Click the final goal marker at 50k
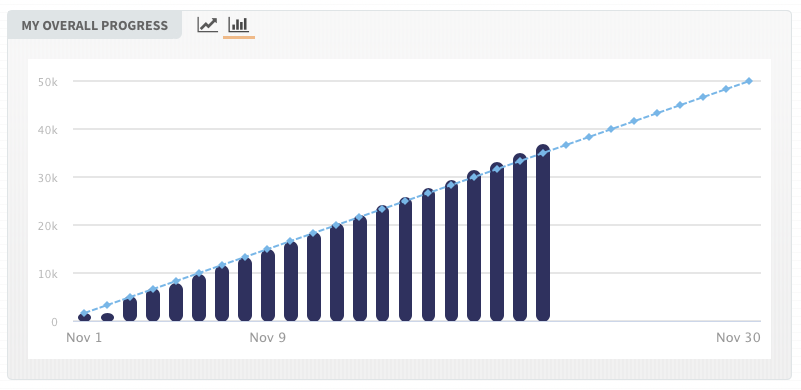This screenshot has width=801, height=390. [748, 81]
